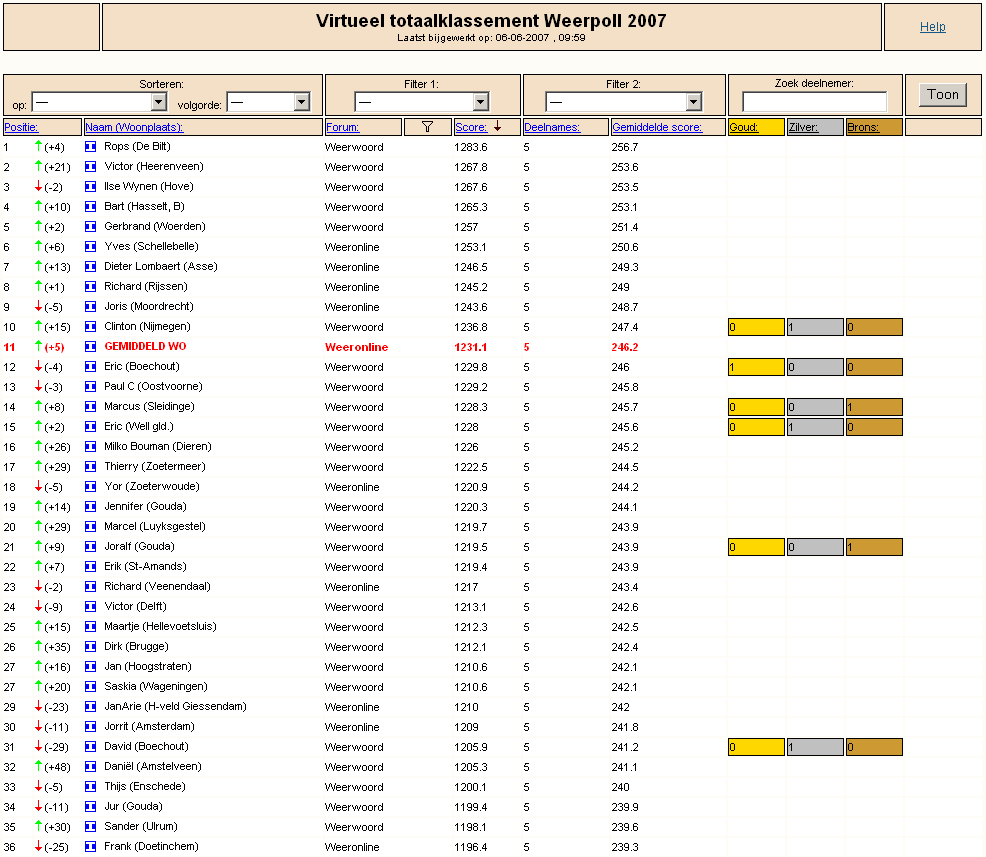Expand the Filter 2 dropdown
The width and height of the screenshot is (986, 857).
click(623, 101)
